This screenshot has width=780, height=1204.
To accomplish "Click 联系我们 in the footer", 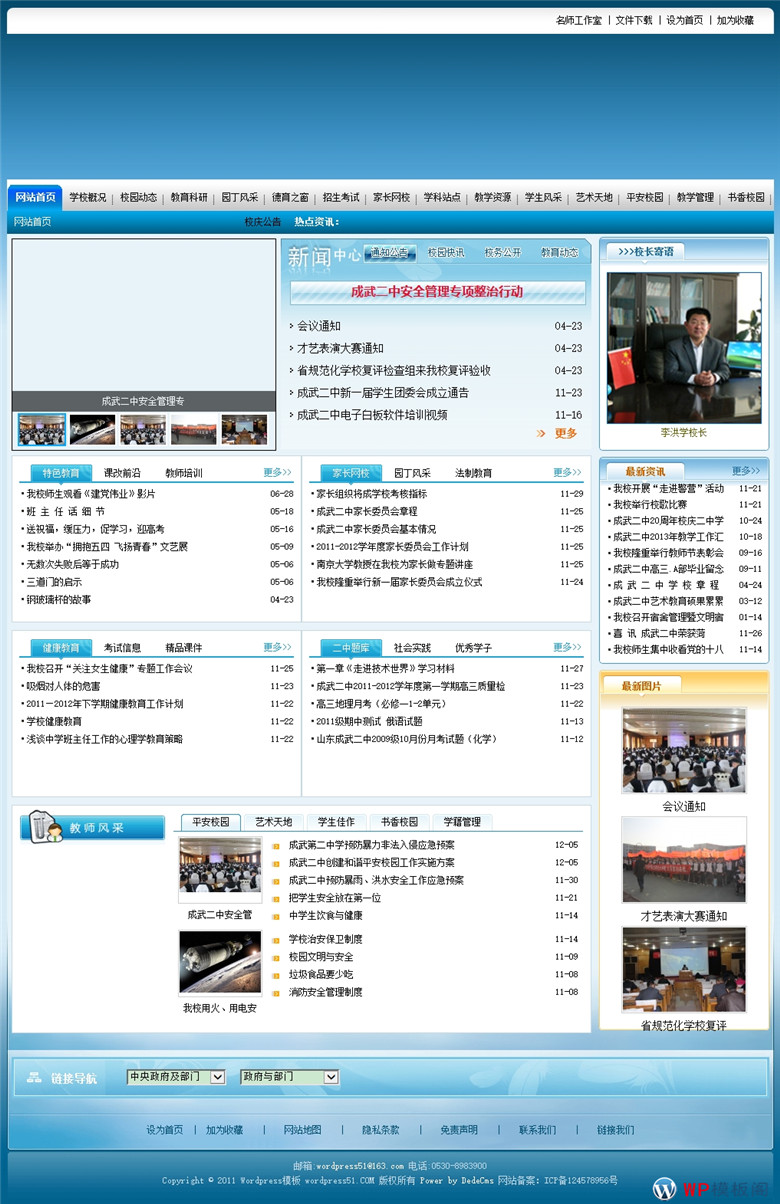I will click(x=537, y=1130).
